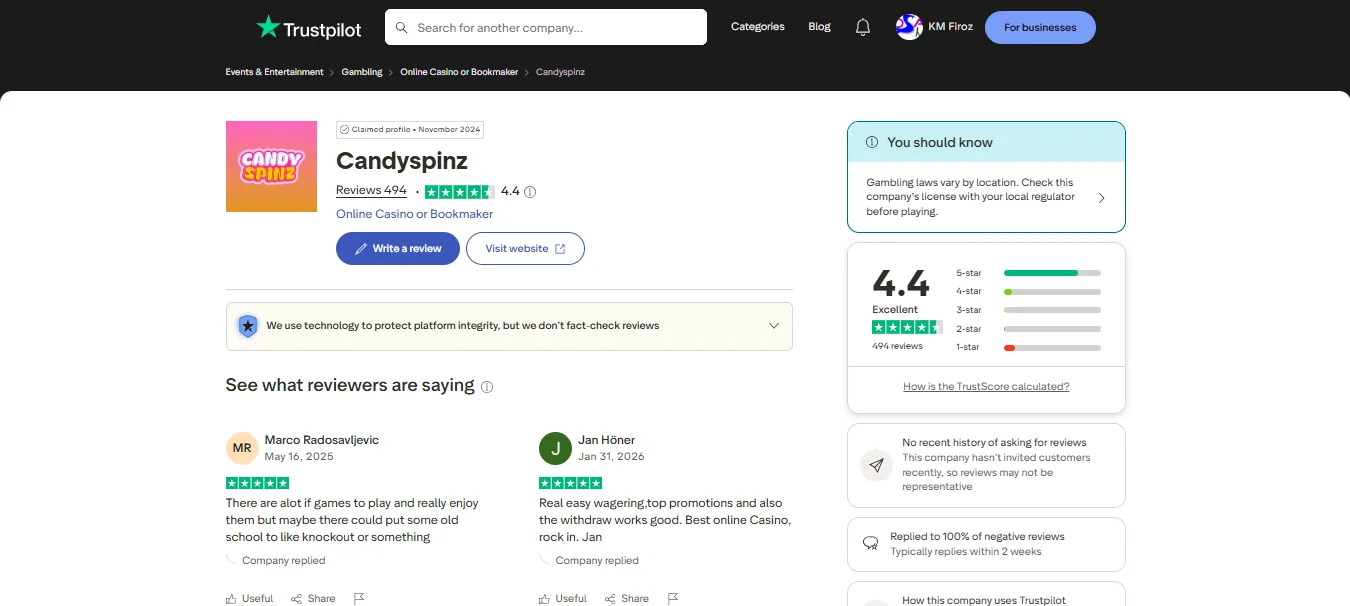Open Blog in the top navigation
Image resolution: width=1350 pixels, height=606 pixels.
[820, 27]
